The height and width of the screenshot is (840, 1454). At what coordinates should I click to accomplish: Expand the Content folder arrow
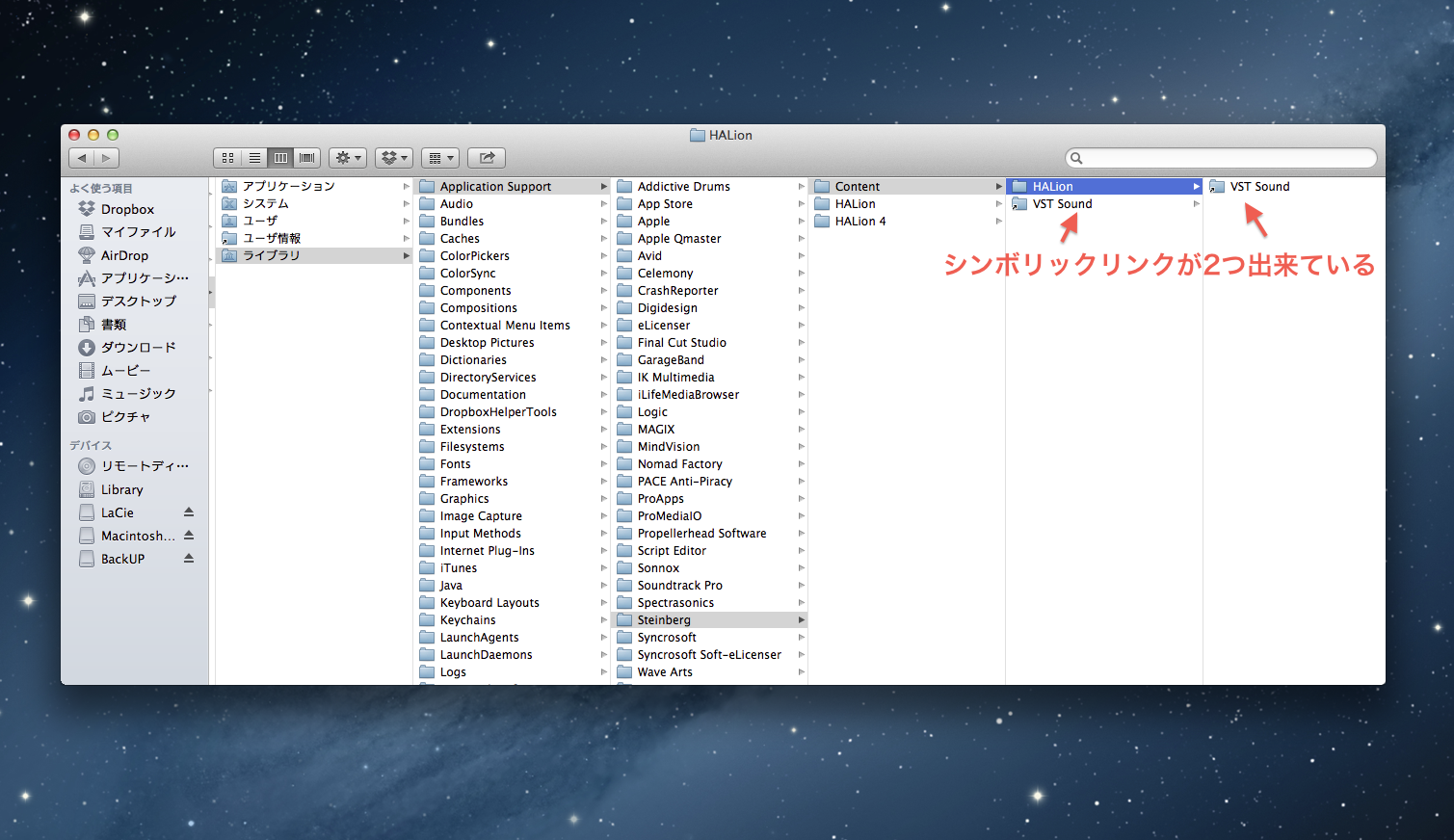click(x=999, y=187)
